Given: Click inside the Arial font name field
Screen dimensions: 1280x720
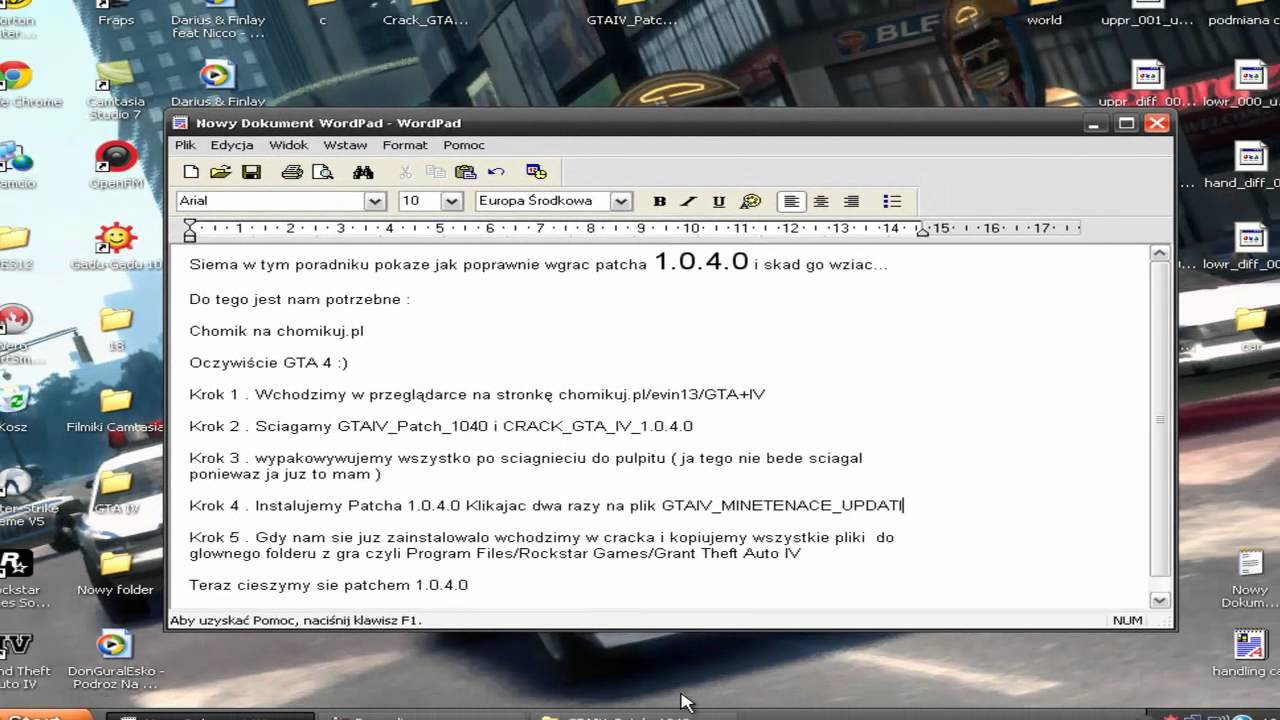Looking at the screenshot, I should coord(270,201).
